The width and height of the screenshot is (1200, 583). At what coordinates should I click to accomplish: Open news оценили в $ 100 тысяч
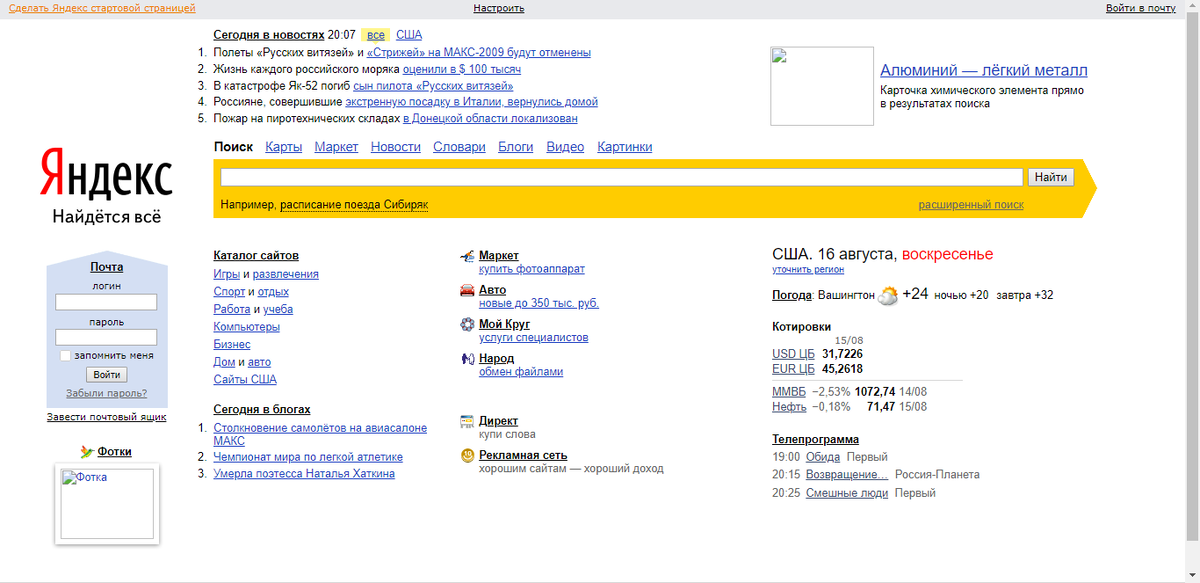(x=462, y=69)
